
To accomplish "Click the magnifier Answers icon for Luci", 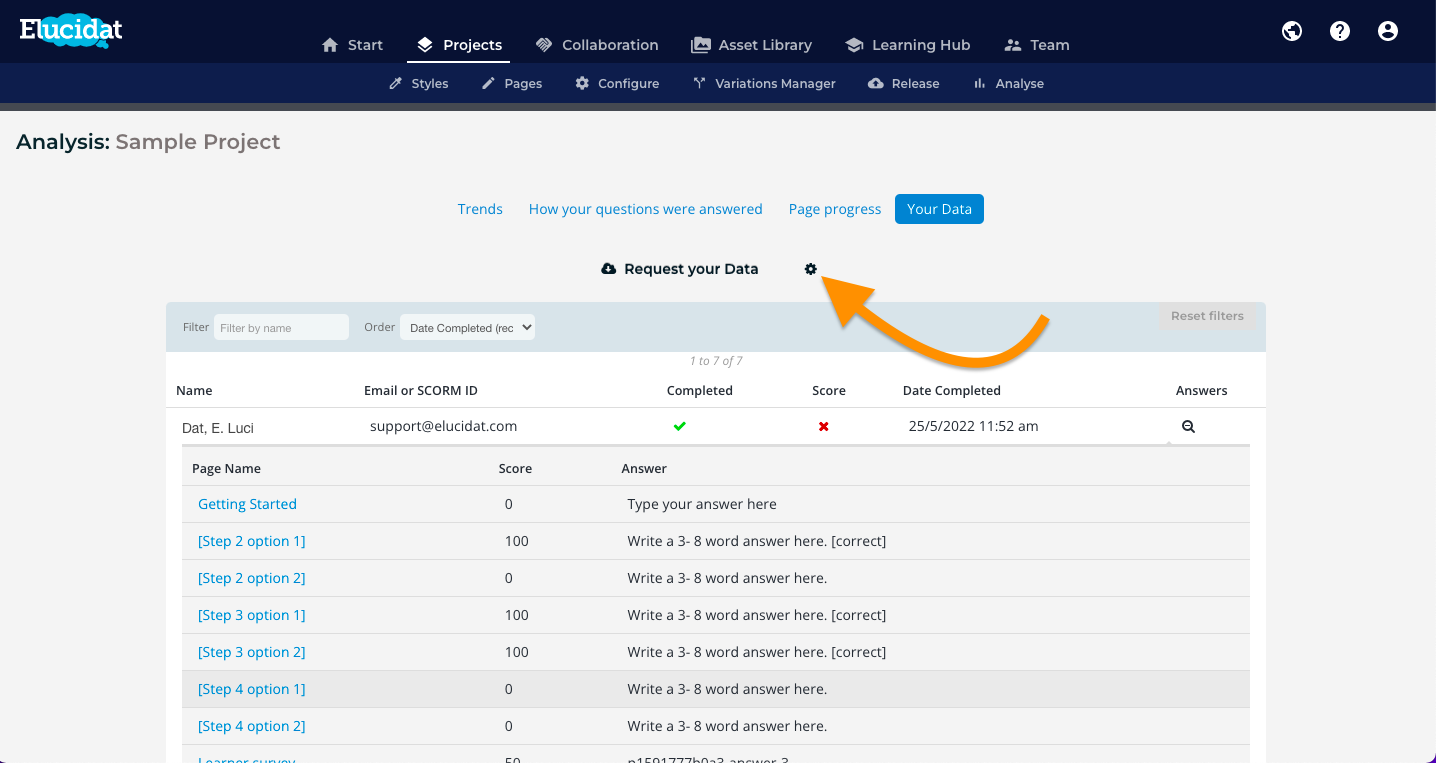I will pyautogui.click(x=1188, y=426).
